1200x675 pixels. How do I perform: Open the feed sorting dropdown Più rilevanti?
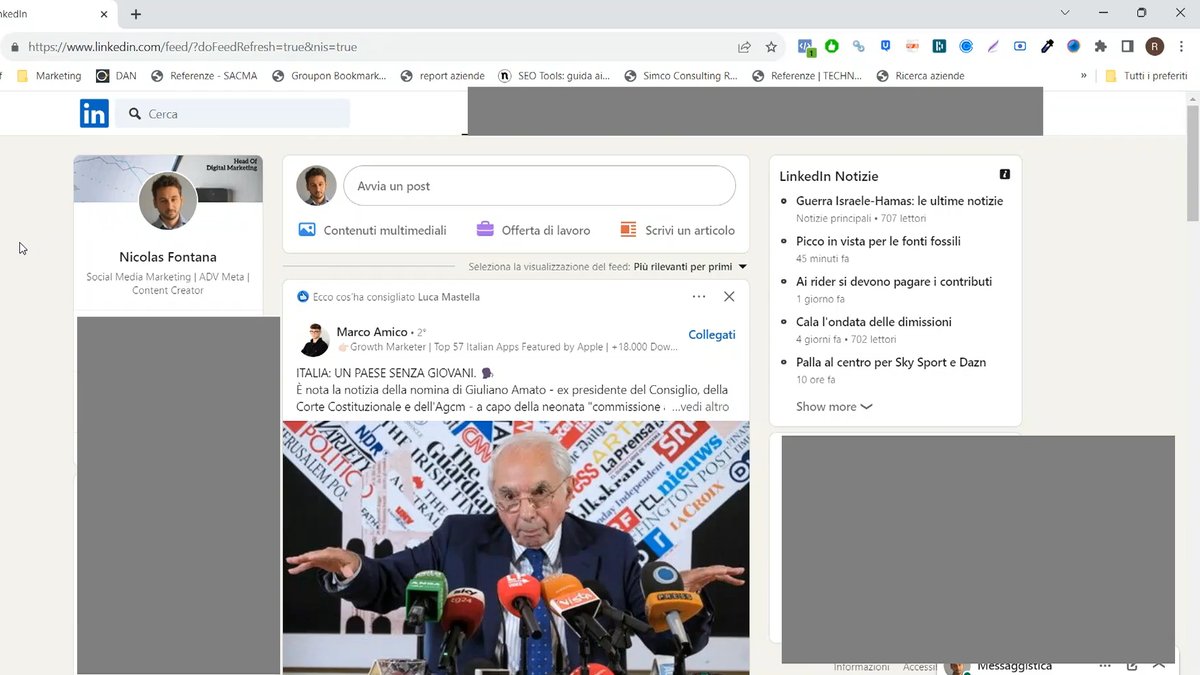pos(690,267)
